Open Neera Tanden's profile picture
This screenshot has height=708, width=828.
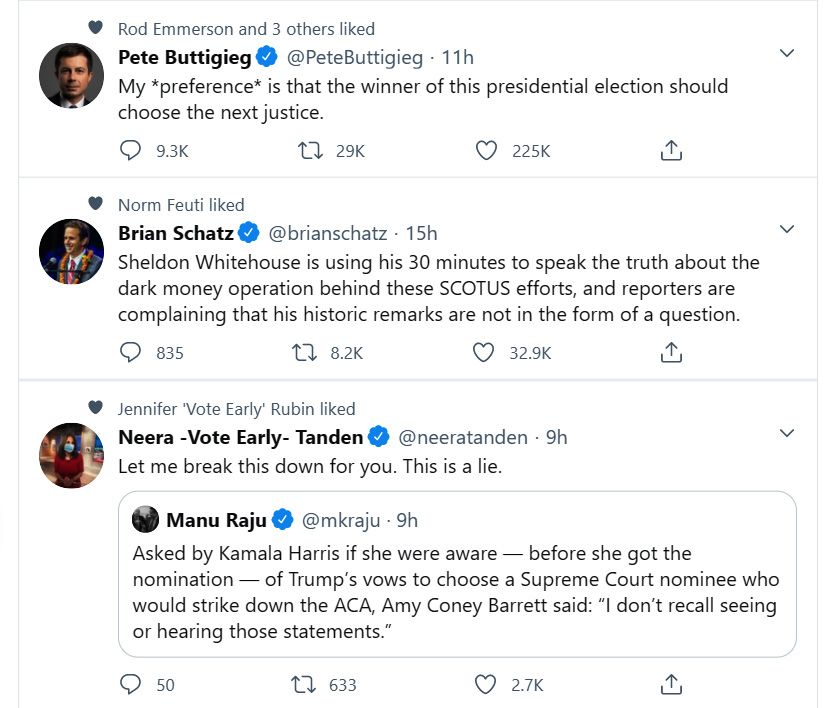click(x=72, y=455)
